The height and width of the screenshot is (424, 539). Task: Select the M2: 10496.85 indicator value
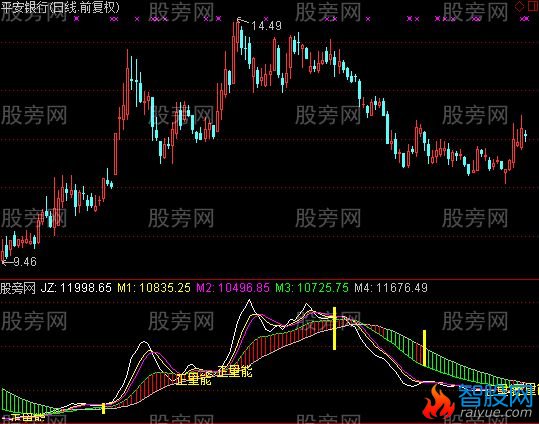coord(233,288)
